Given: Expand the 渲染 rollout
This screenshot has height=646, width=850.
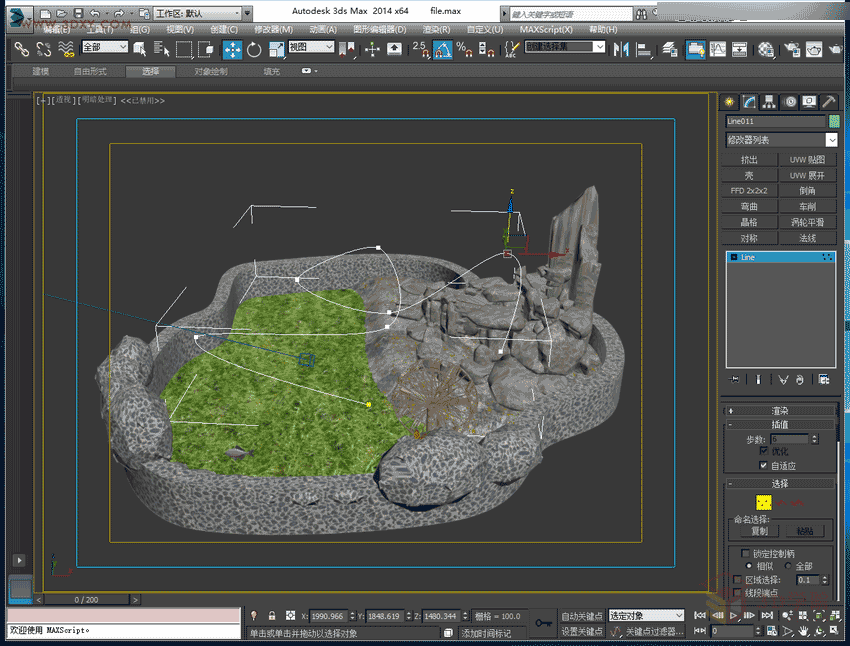Looking at the screenshot, I should [x=780, y=410].
